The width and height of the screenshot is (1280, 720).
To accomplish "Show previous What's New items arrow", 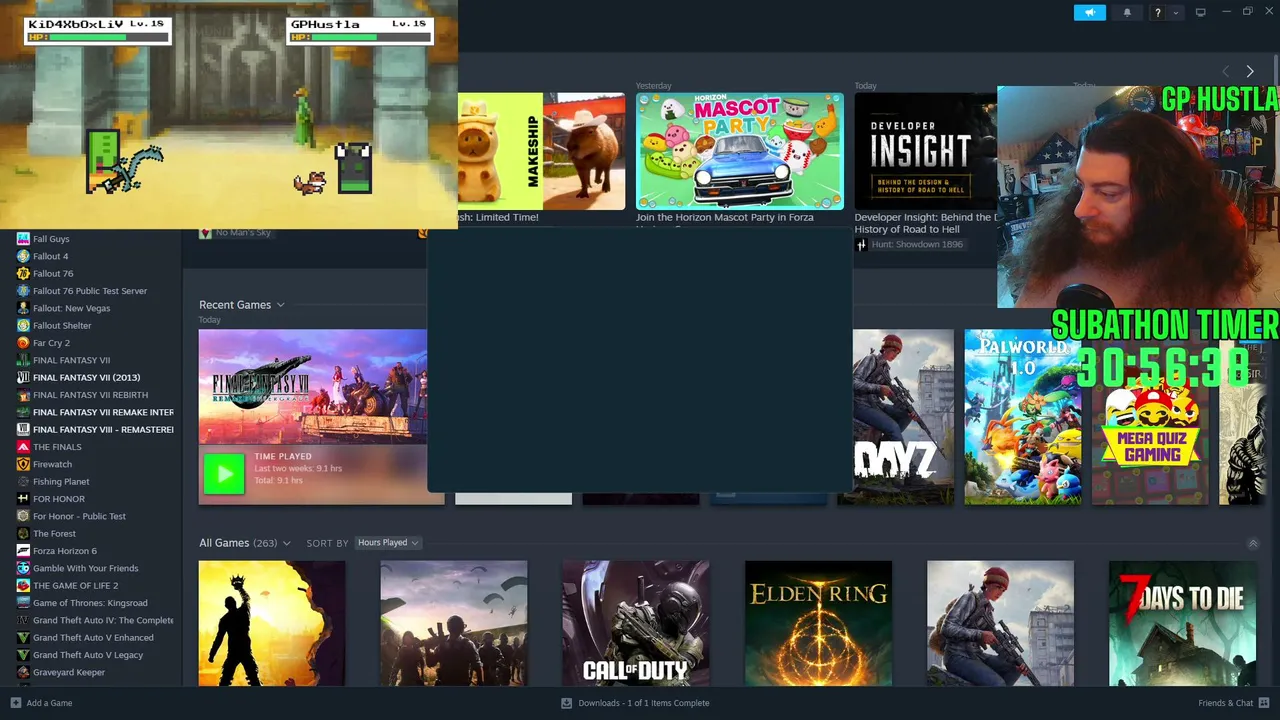I will pos(1226,71).
